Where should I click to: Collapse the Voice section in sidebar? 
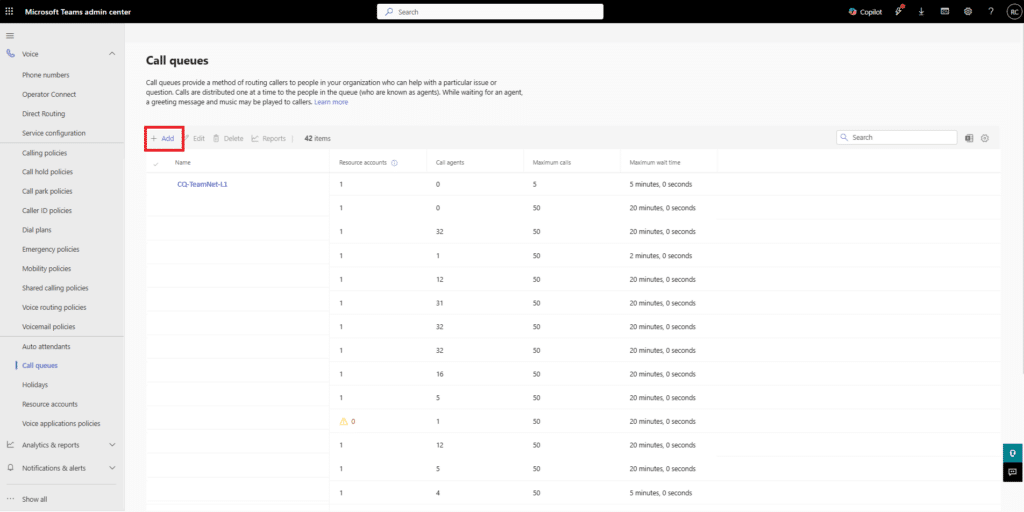pyautogui.click(x=112, y=53)
